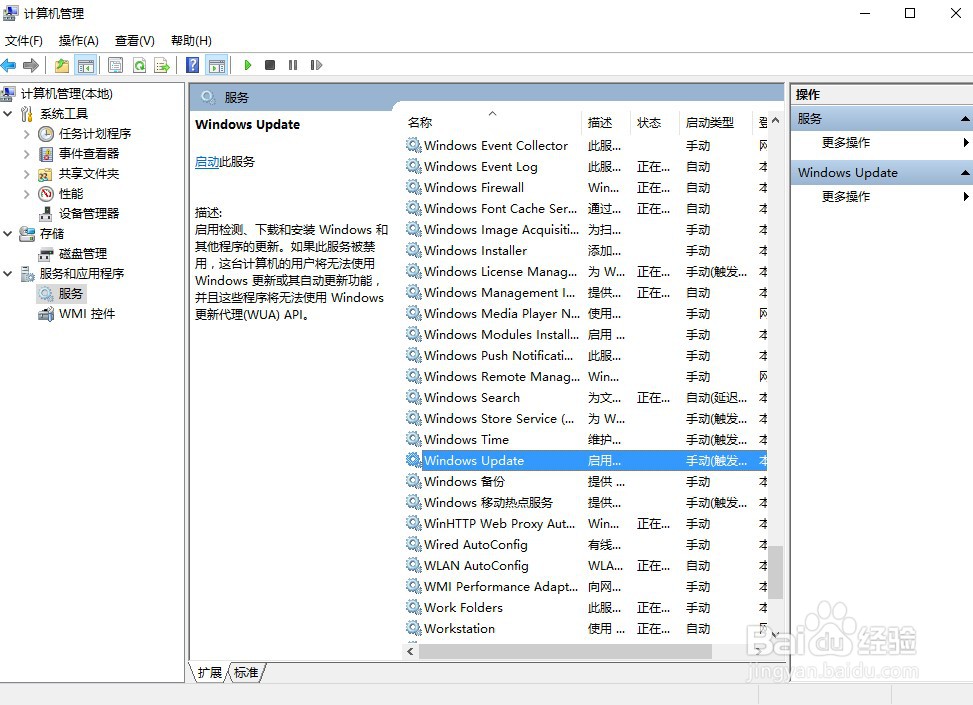The image size is (973, 705).
Task: Select 共享文件夹 in the tree
Action: click(x=89, y=173)
